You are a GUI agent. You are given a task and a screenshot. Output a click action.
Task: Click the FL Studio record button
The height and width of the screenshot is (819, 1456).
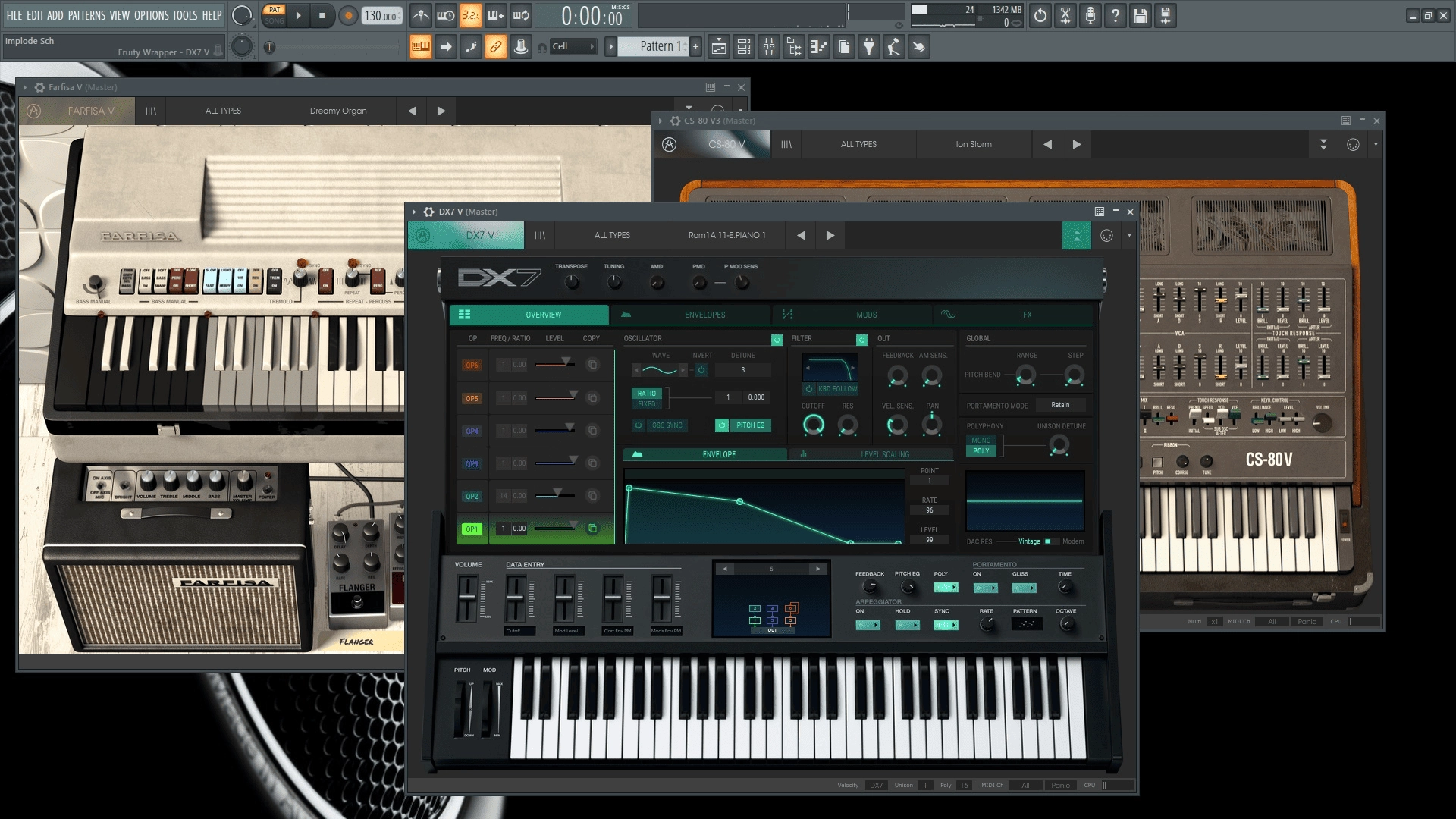point(348,15)
